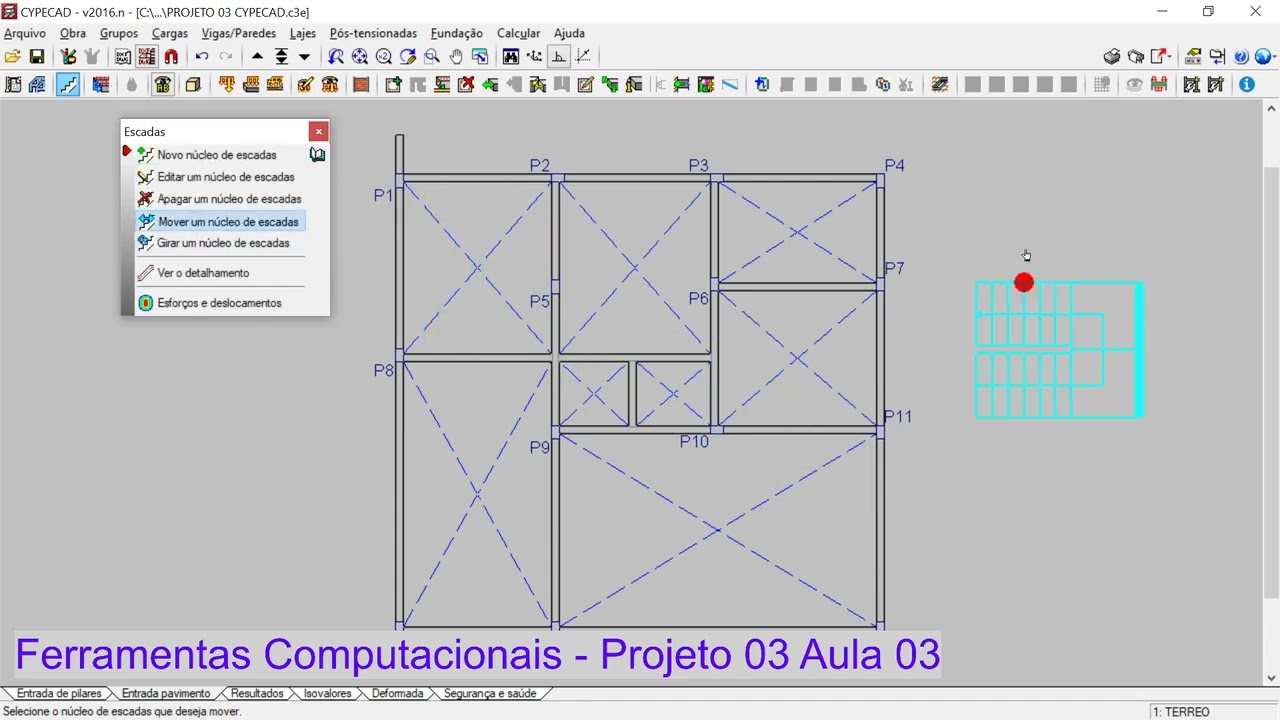Click the printer icon in the toolbar
This screenshot has width=1280, height=720.
pos(1112,57)
